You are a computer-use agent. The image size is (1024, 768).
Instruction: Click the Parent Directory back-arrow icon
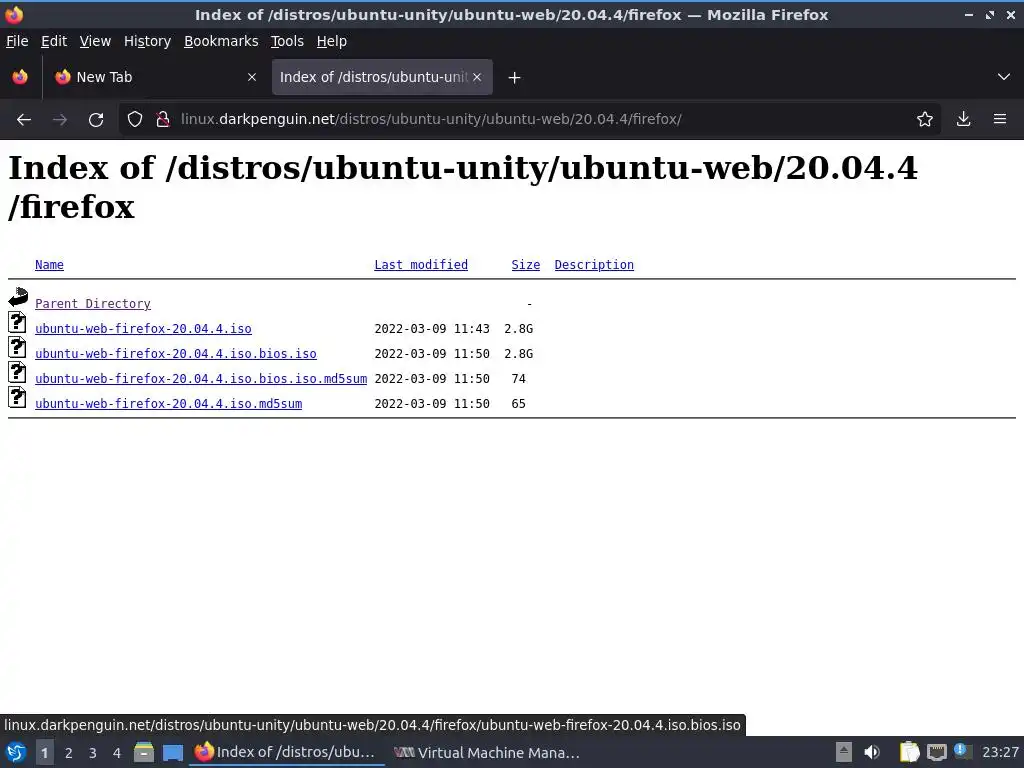tap(18, 297)
